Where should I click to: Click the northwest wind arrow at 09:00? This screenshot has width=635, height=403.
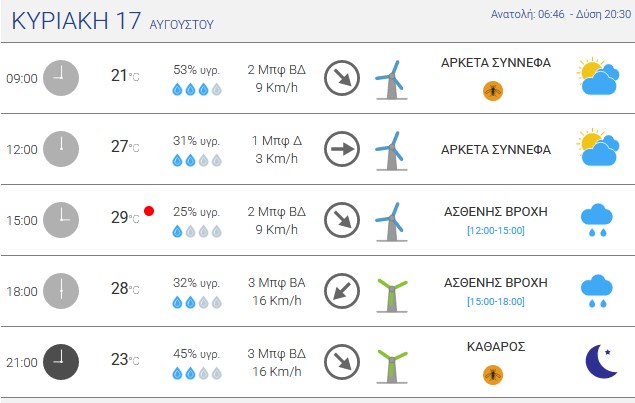tap(342, 78)
